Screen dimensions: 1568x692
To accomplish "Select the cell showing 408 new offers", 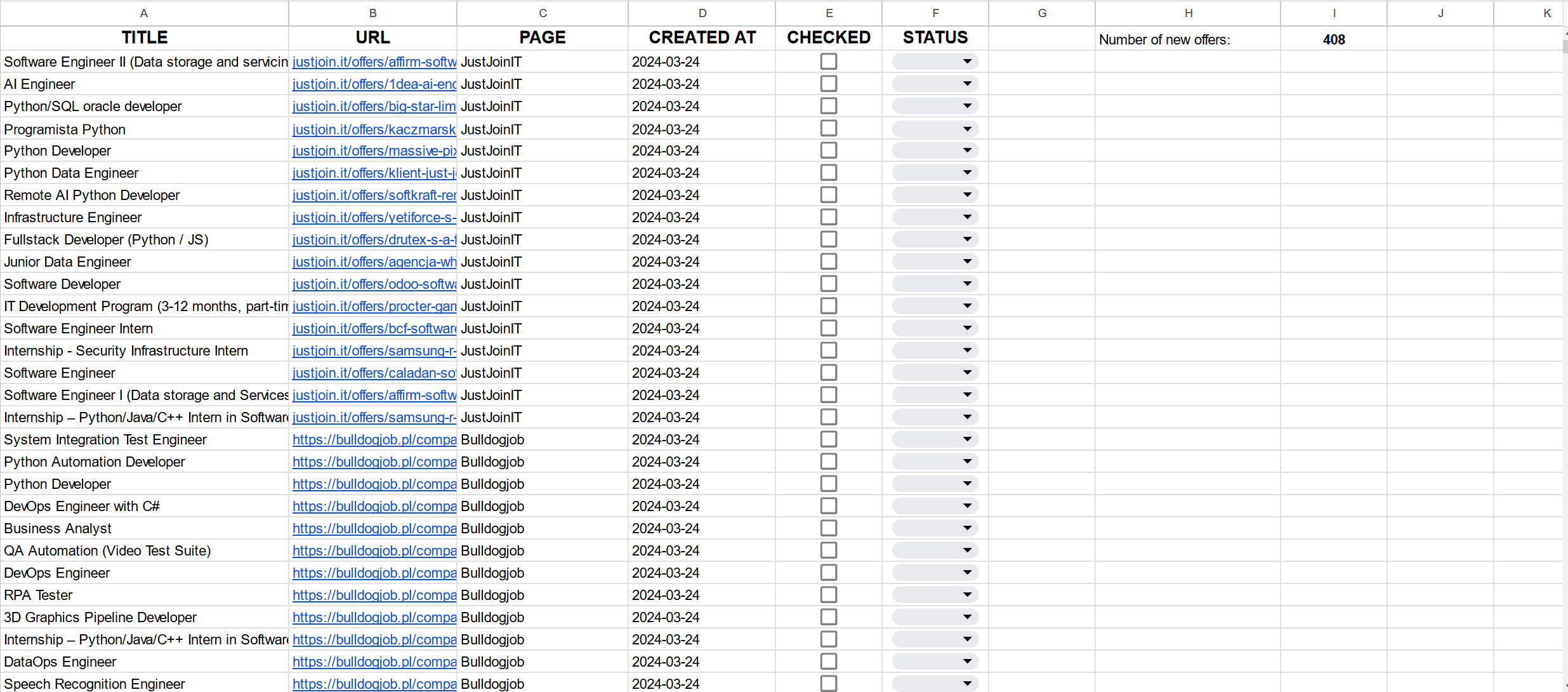I will pyautogui.click(x=1333, y=39).
